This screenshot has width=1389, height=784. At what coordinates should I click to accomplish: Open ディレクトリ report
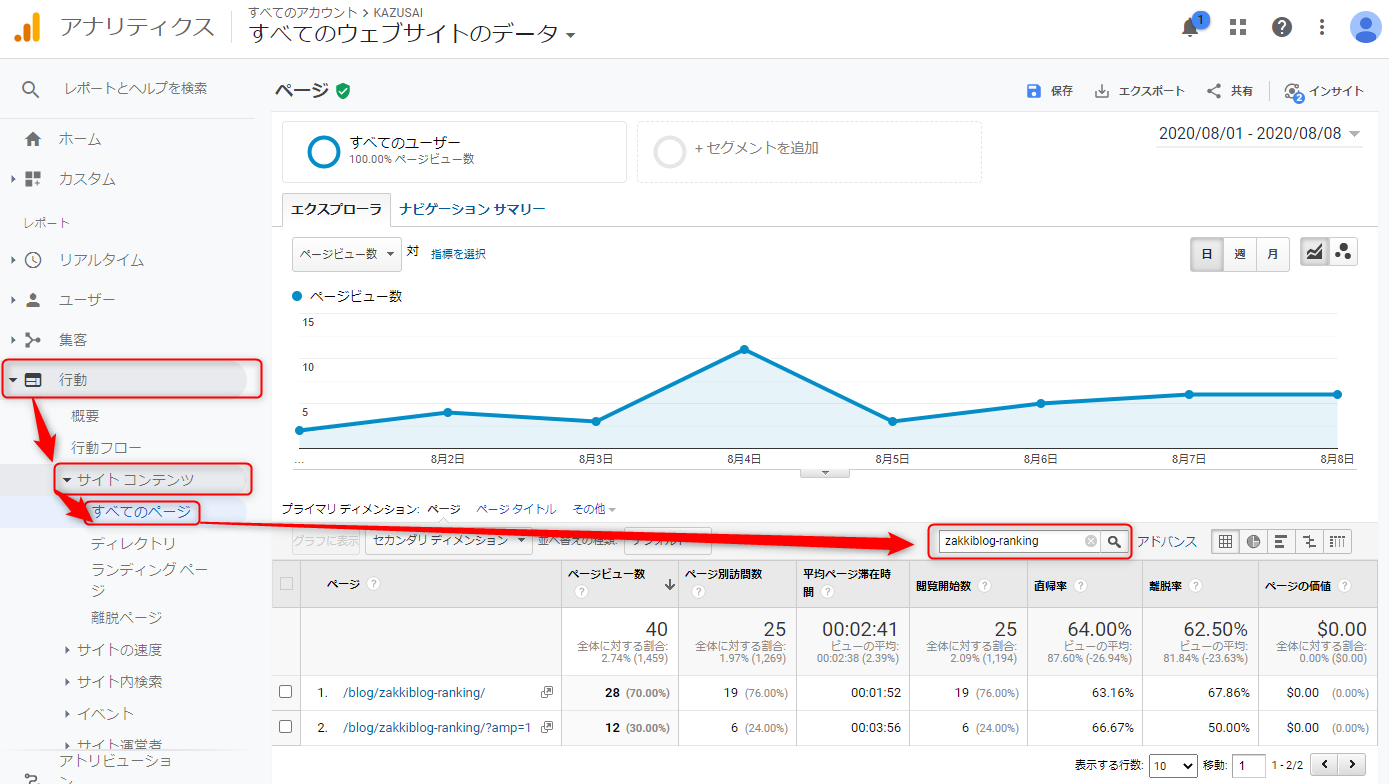[133, 544]
